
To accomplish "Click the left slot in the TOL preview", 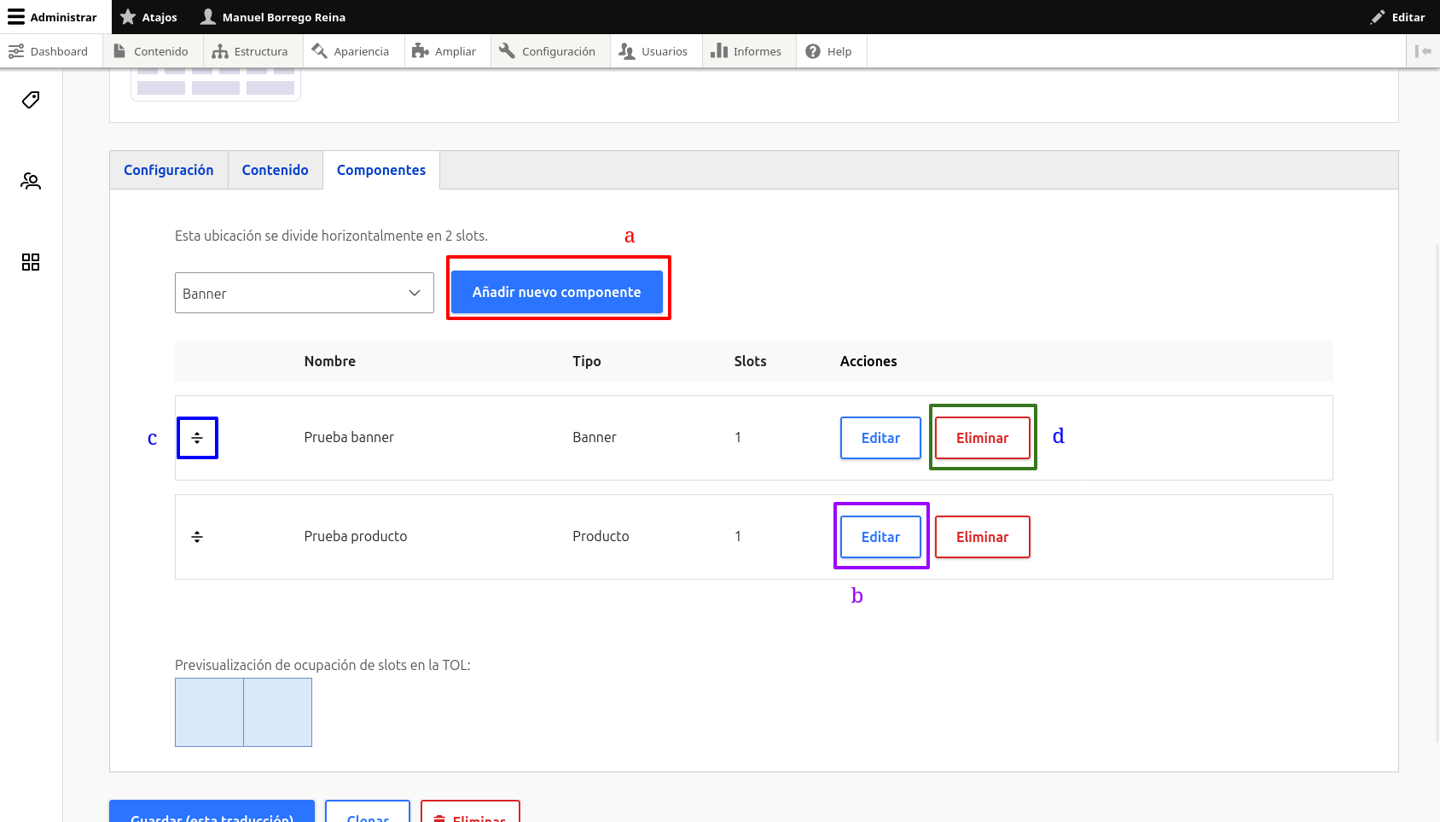I will (x=209, y=712).
